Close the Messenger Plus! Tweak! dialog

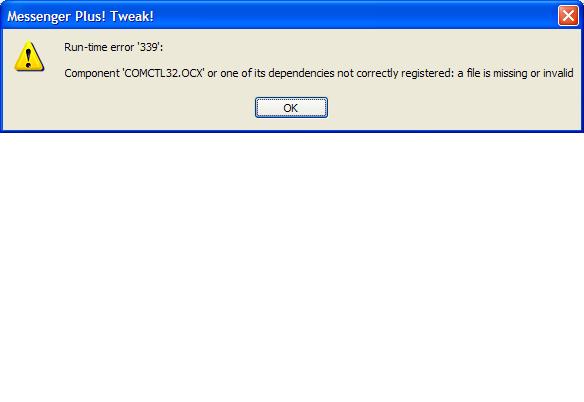(568, 16)
